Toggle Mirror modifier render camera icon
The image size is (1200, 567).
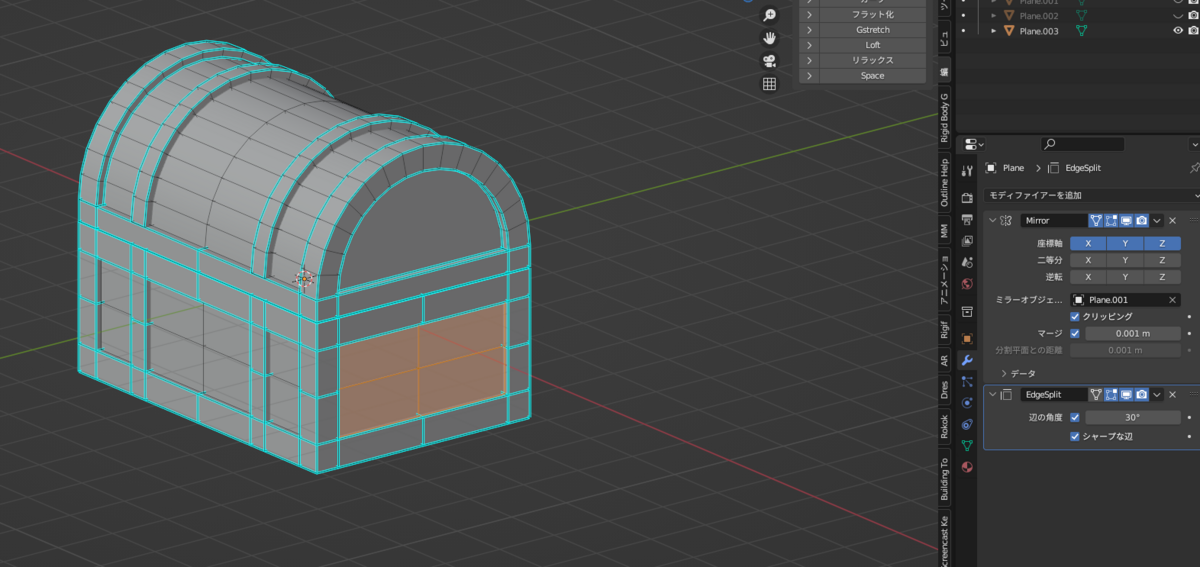[1141, 220]
